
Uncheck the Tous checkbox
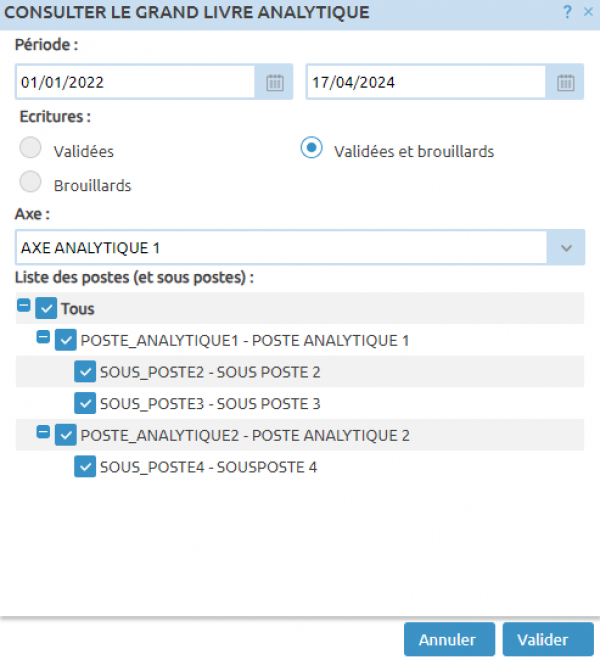pos(46,309)
